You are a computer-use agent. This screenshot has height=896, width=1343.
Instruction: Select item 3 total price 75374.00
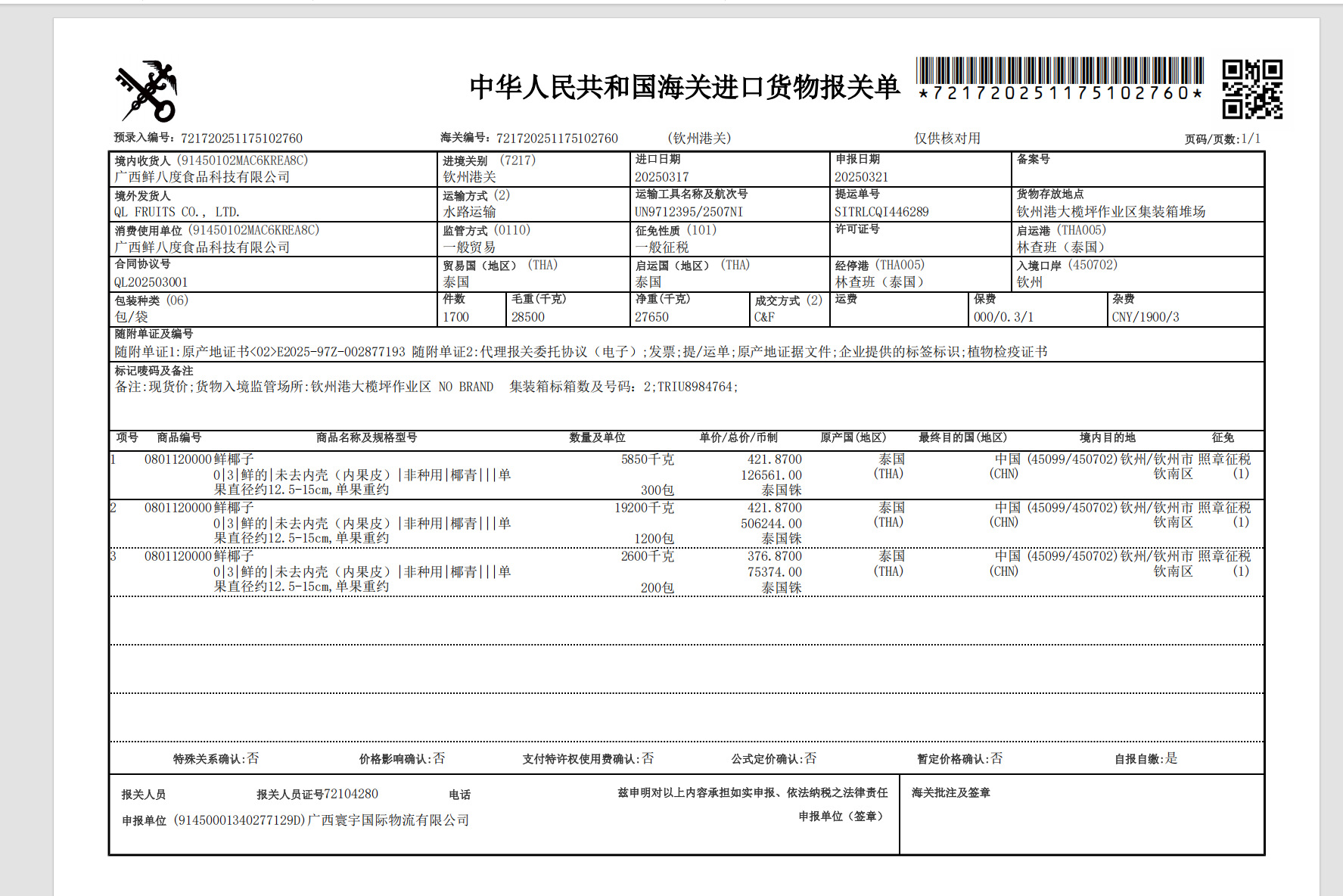(775, 572)
